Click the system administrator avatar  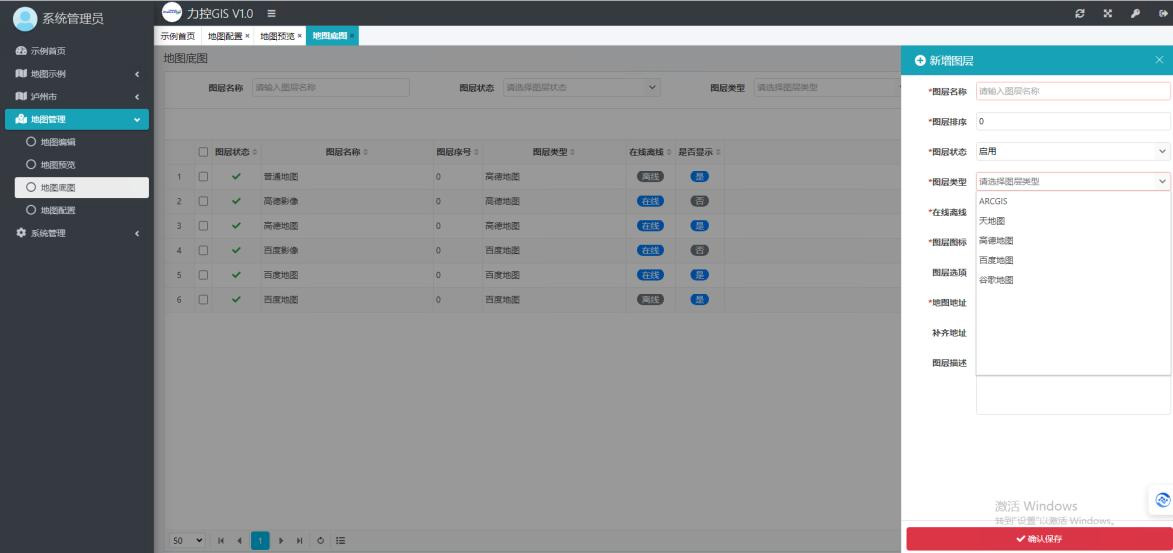(22, 14)
